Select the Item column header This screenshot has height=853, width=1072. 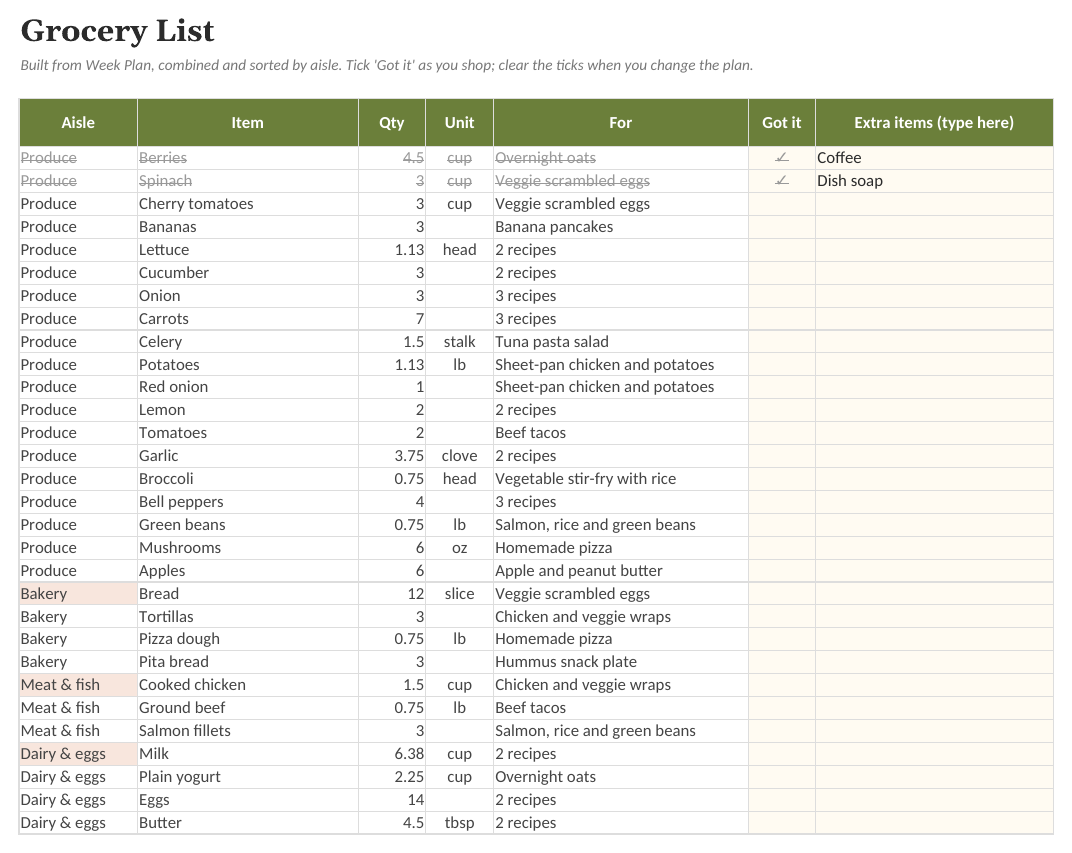point(247,122)
